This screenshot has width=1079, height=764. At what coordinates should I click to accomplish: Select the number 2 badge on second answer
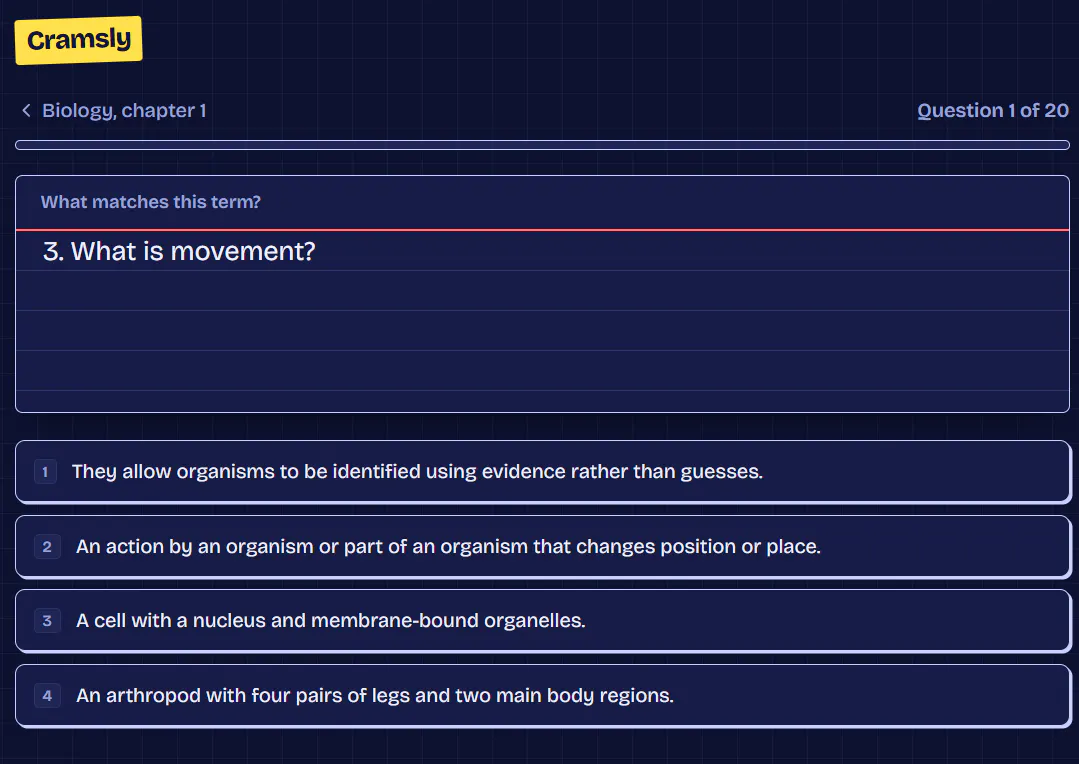pos(47,547)
